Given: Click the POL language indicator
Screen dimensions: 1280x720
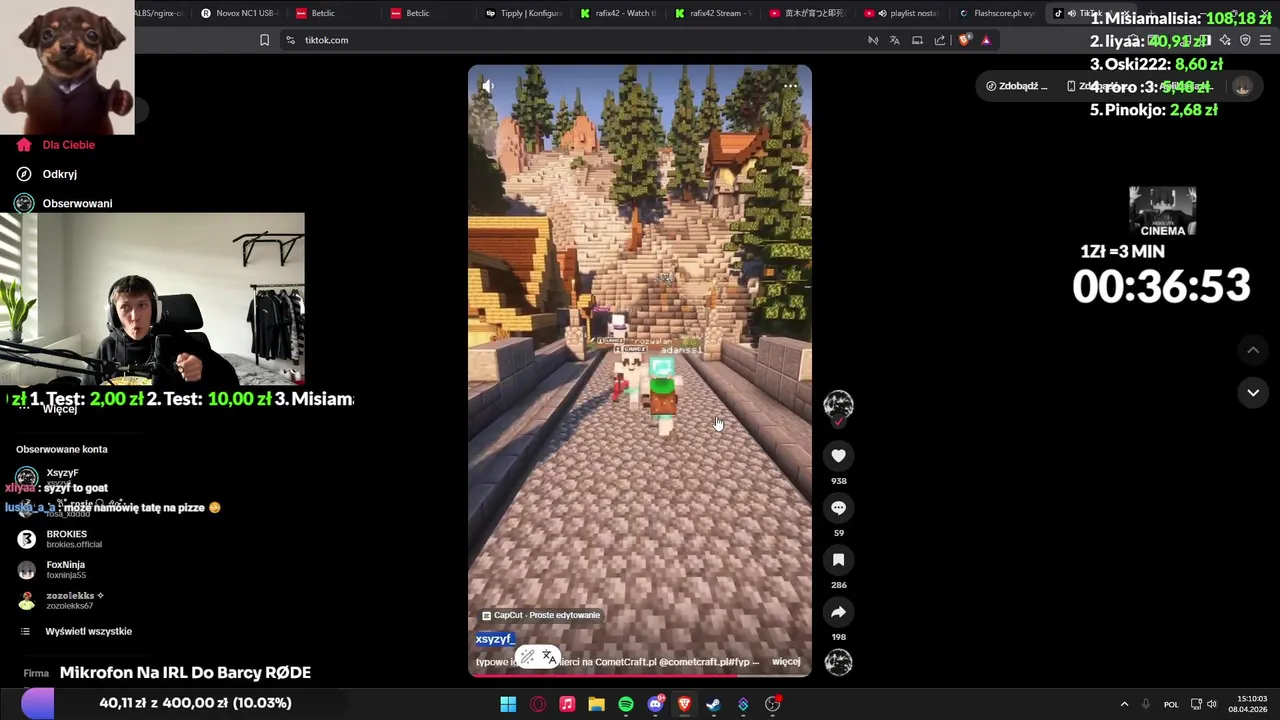Looking at the screenshot, I should (x=1171, y=704).
